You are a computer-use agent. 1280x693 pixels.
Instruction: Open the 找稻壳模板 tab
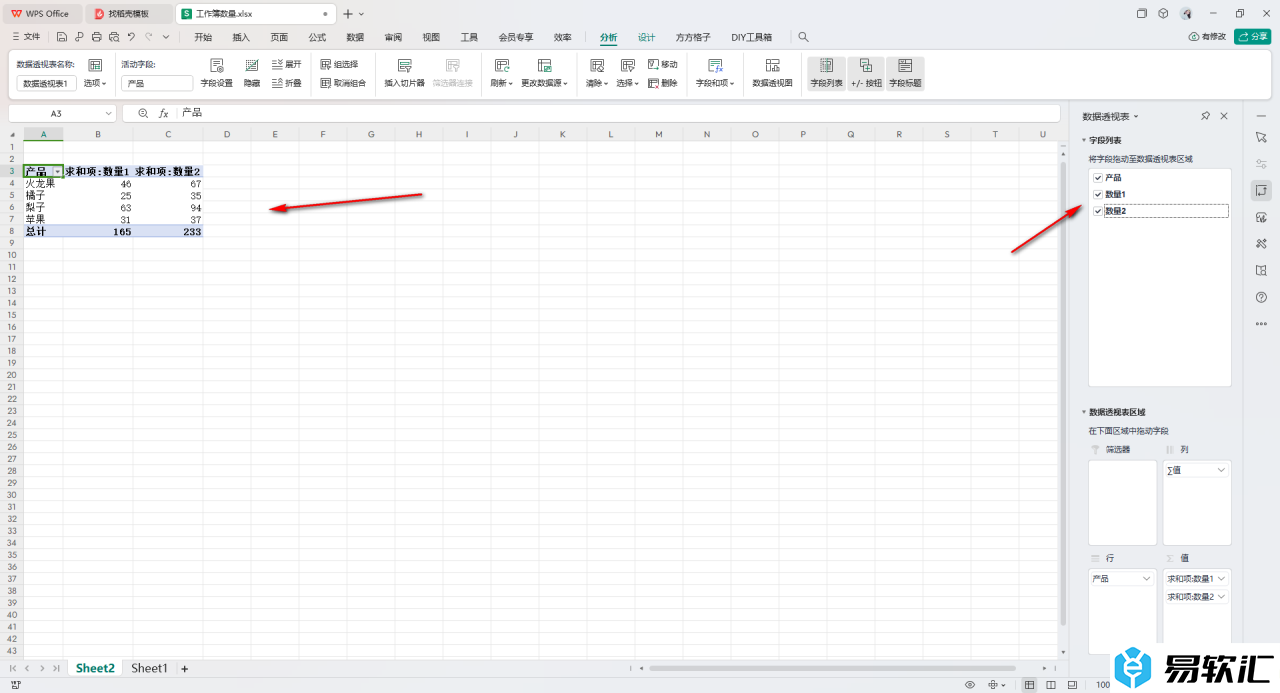pyautogui.click(x=129, y=14)
